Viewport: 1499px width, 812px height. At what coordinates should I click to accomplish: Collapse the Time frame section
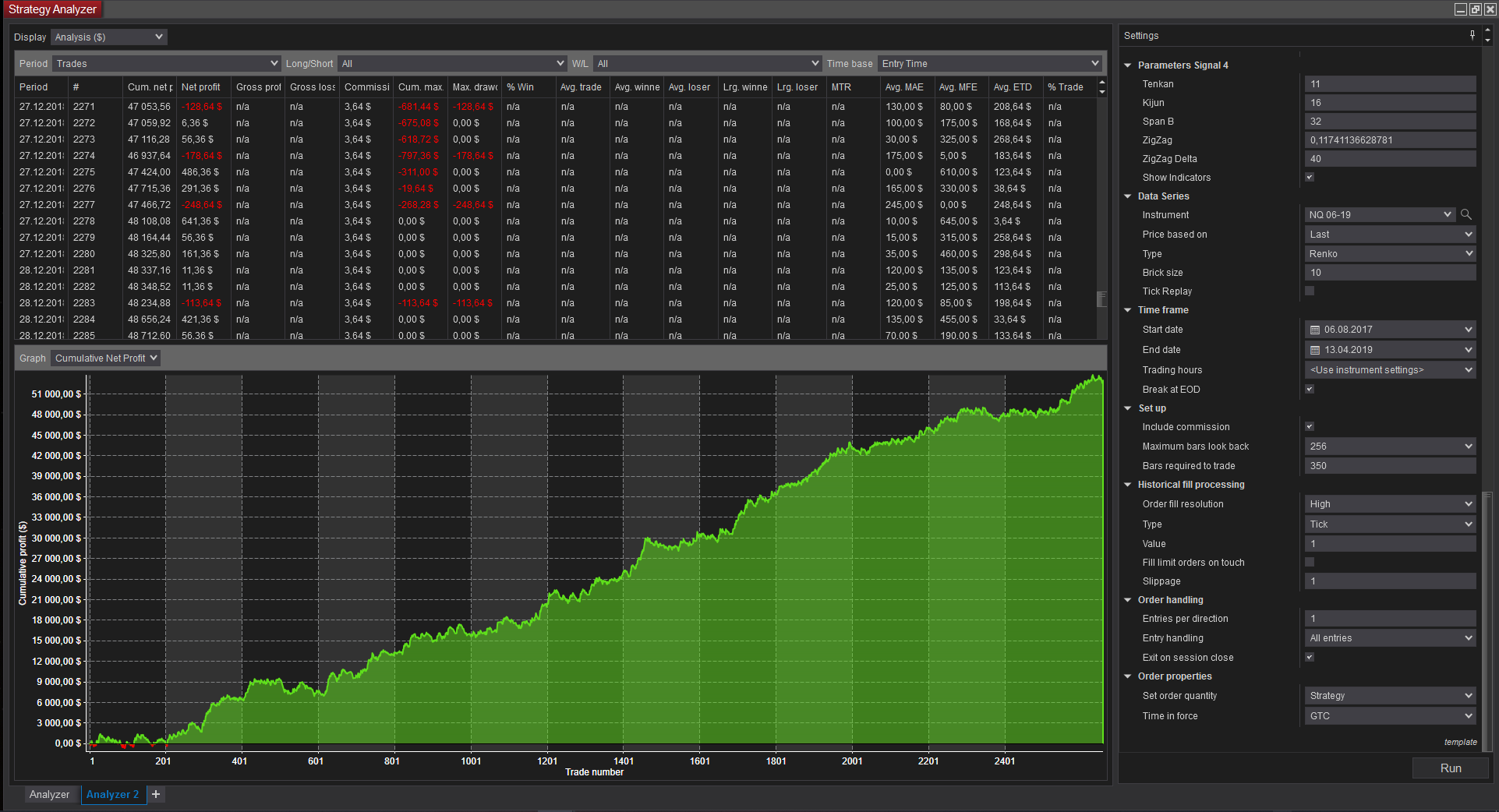(x=1127, y=310)
